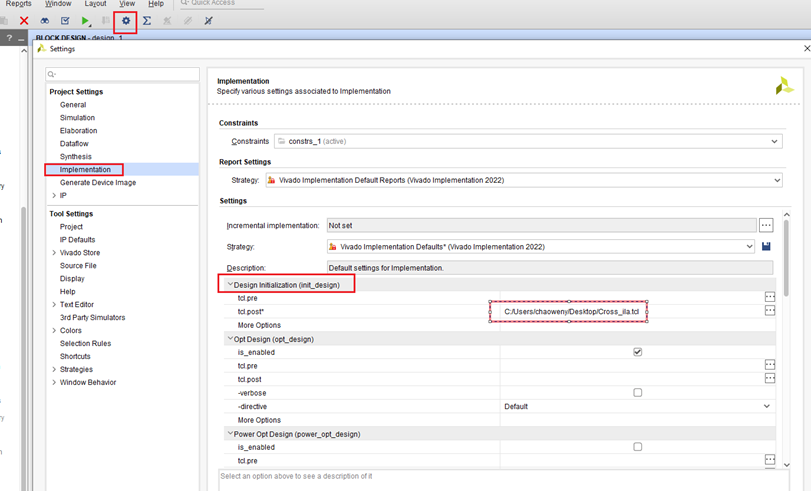Select Generate Device Image settings
The width and height of the screenshot is (811, 491).
click(x=98, y=182)
